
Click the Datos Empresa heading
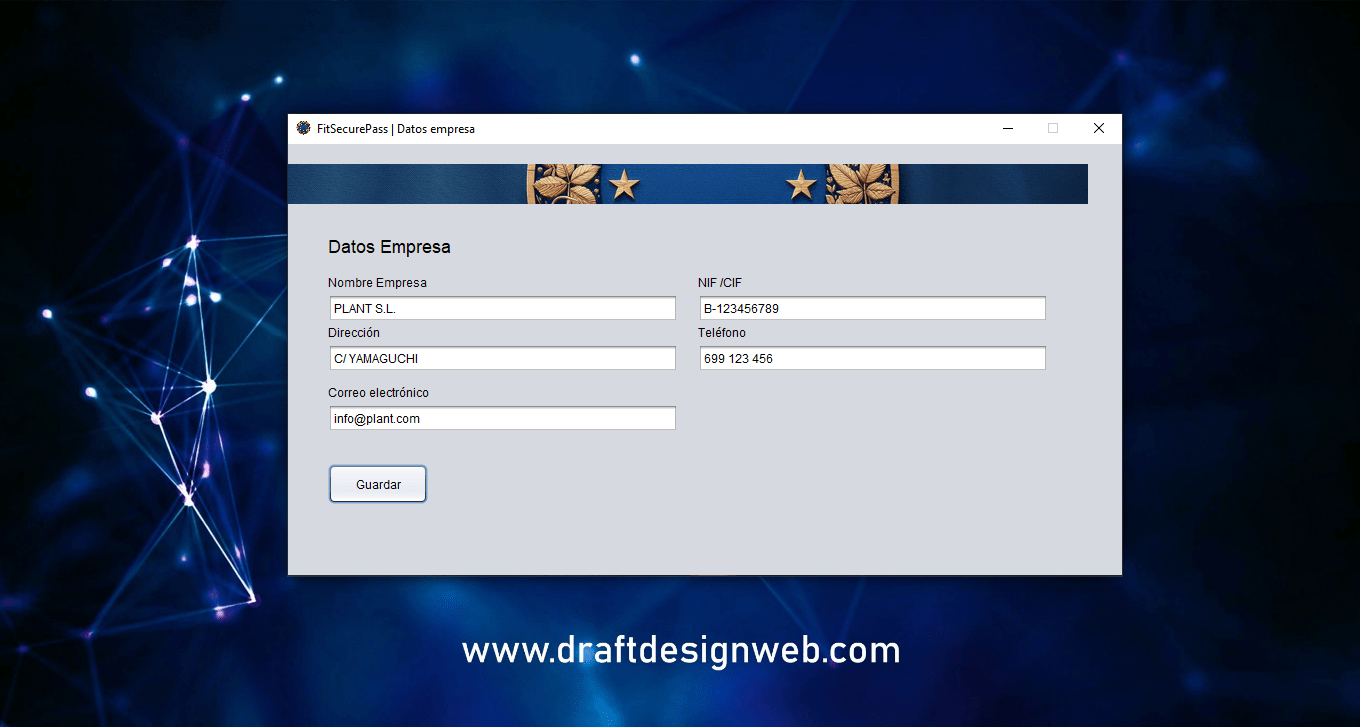point(389,247)
